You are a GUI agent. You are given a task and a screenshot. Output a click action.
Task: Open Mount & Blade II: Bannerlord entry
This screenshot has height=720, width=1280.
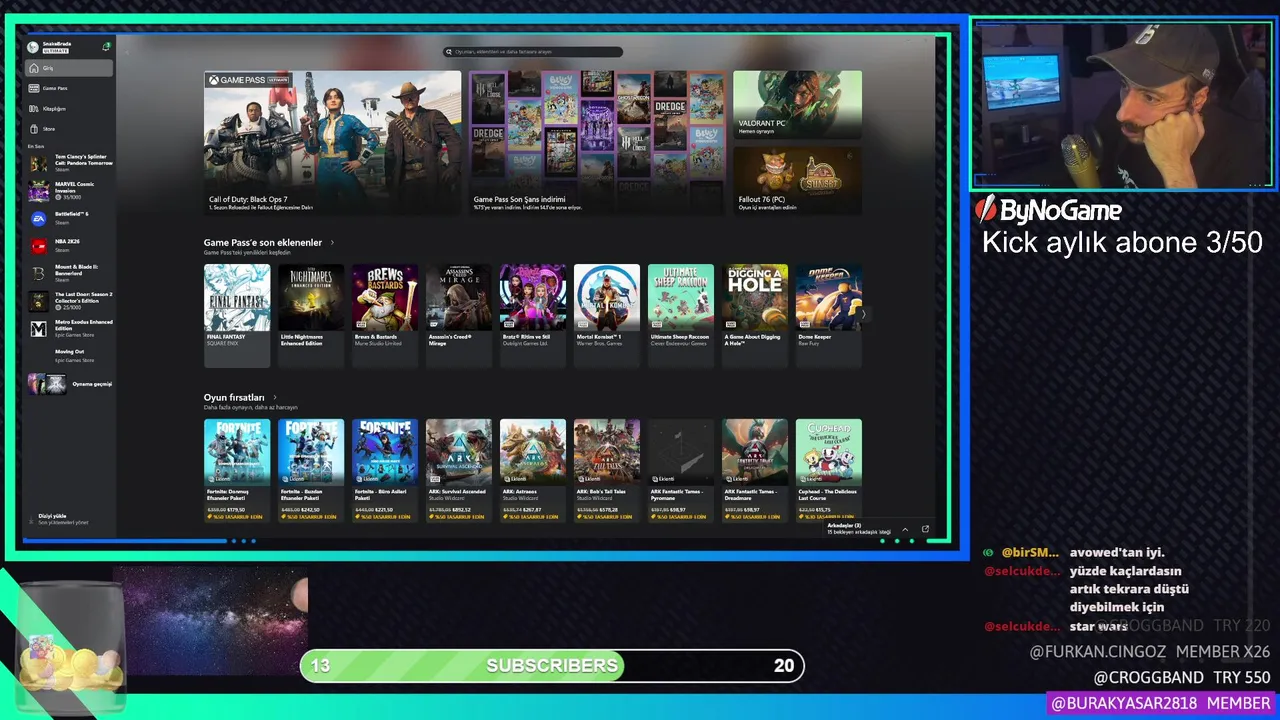click(x=70, y=273)
